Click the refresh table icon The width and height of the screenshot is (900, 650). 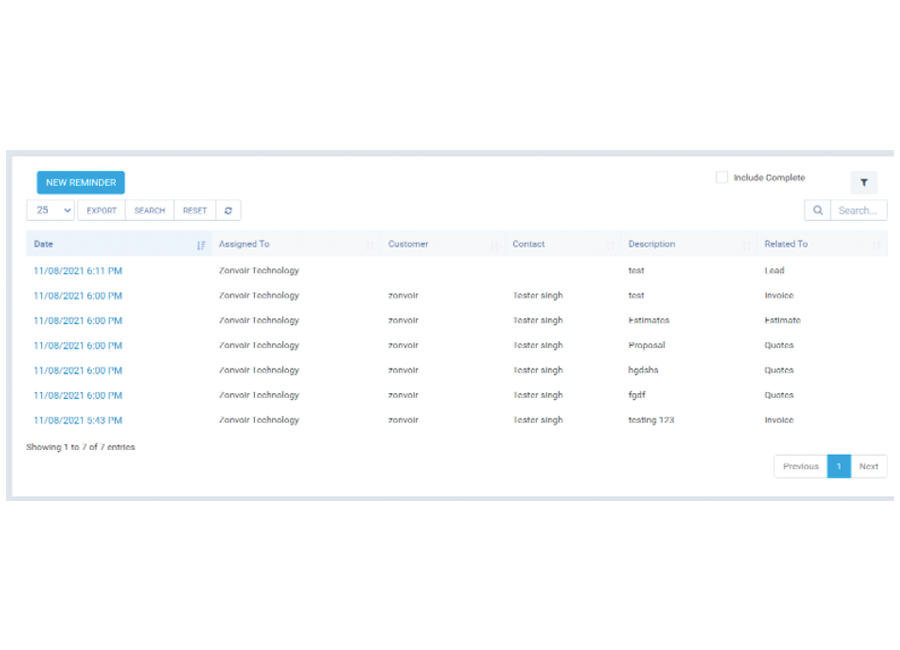pyautogui.click(x=228, y=211)
